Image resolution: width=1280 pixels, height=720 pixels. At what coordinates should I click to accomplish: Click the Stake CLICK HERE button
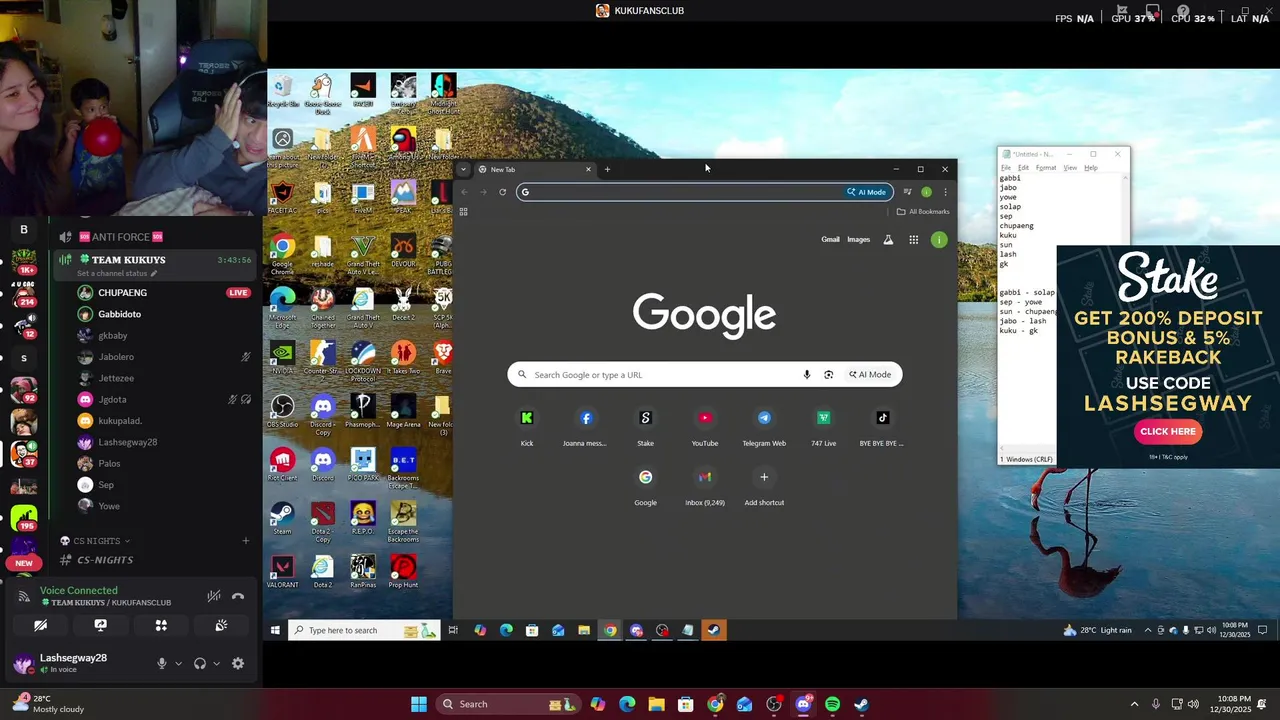pos(1167,431)
